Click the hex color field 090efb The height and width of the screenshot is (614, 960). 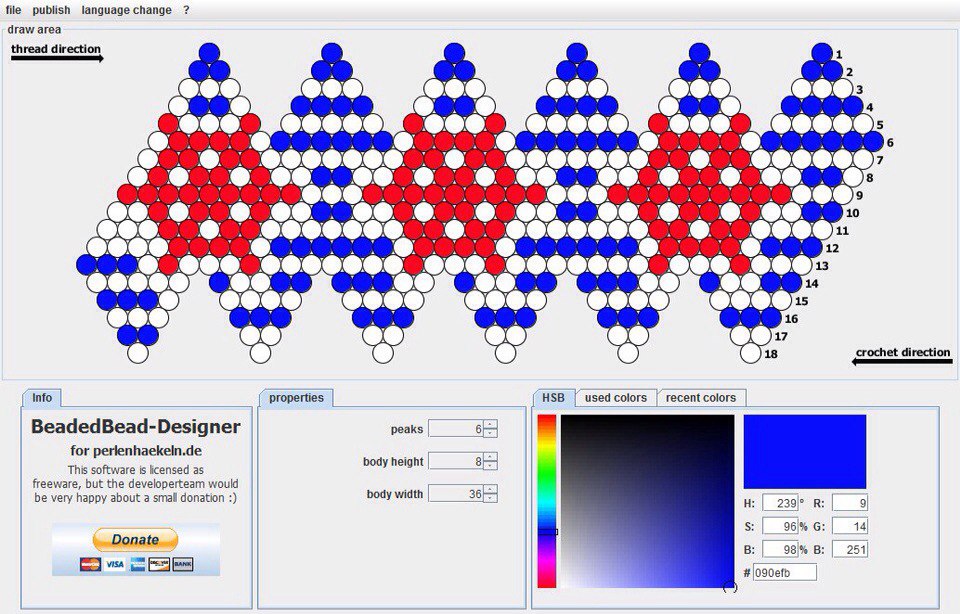pos(784,573)
